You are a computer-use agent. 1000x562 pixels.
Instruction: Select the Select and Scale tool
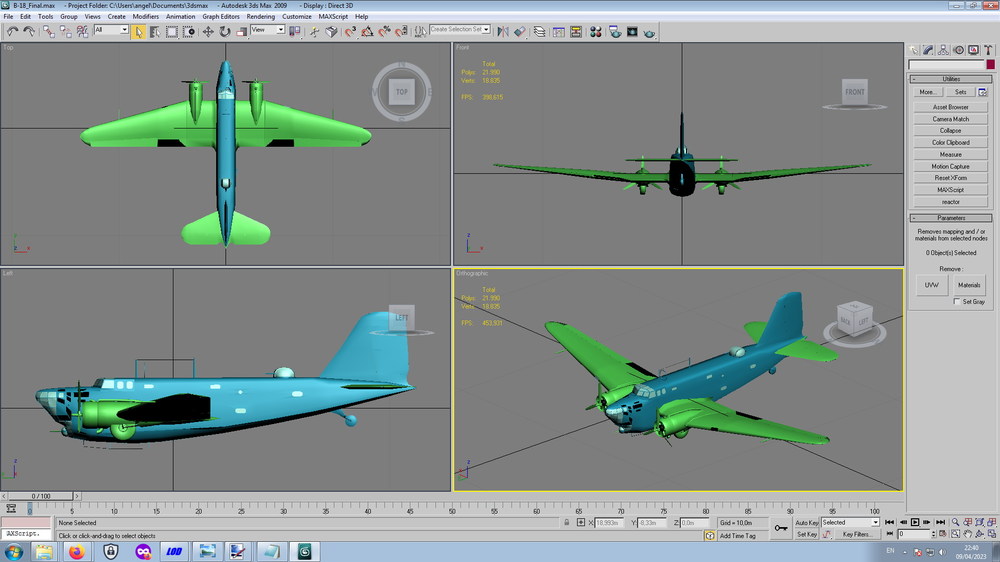tap(242, 31)
